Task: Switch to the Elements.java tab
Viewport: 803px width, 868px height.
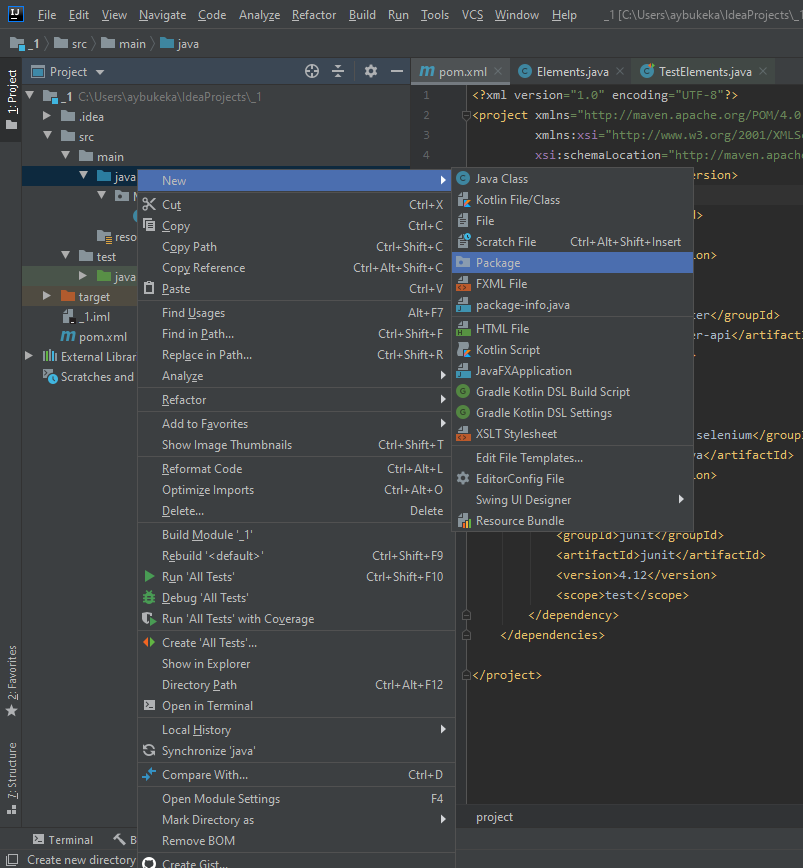Action: tap(572, 71)
